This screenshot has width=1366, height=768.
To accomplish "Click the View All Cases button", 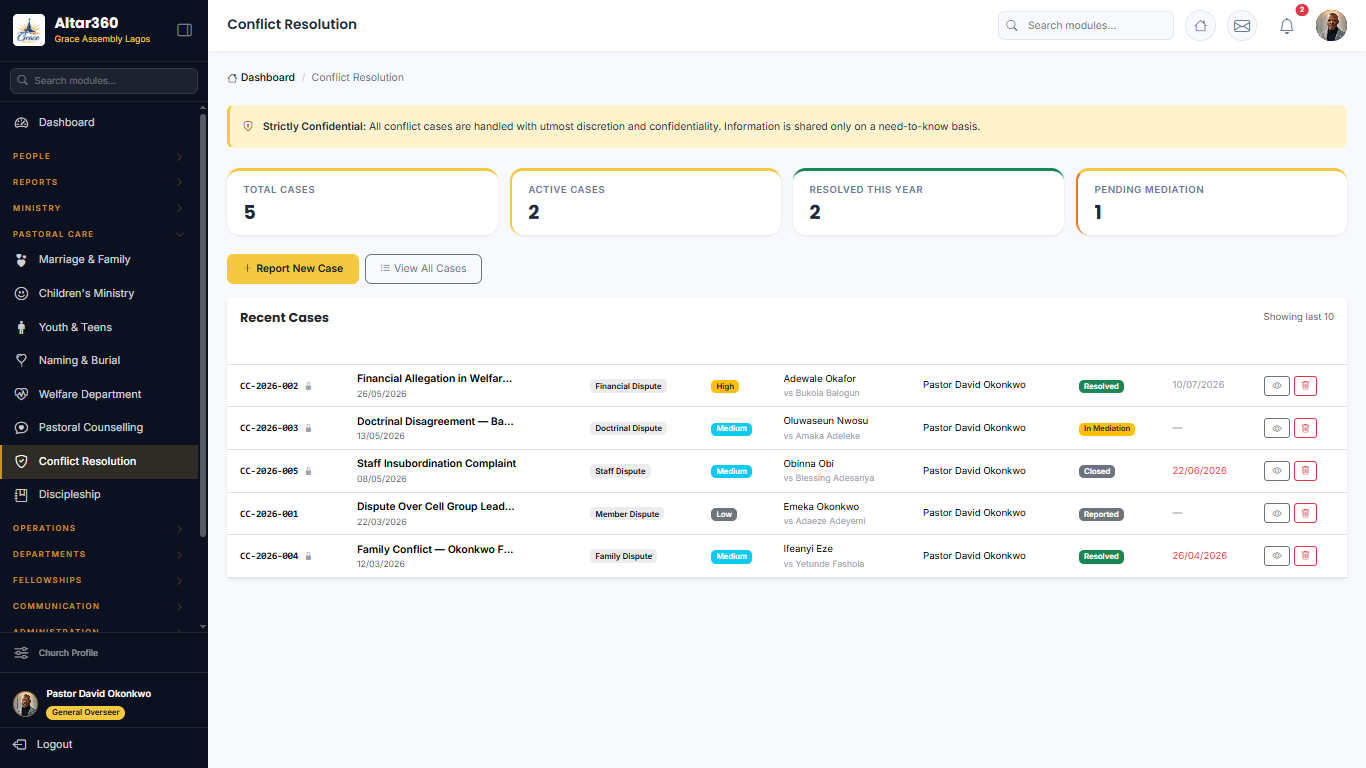I will click(x=423, y=269).
